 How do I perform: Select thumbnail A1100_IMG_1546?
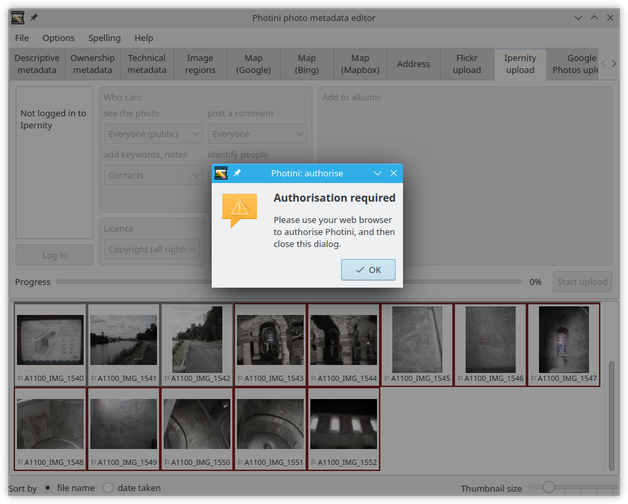490,345
